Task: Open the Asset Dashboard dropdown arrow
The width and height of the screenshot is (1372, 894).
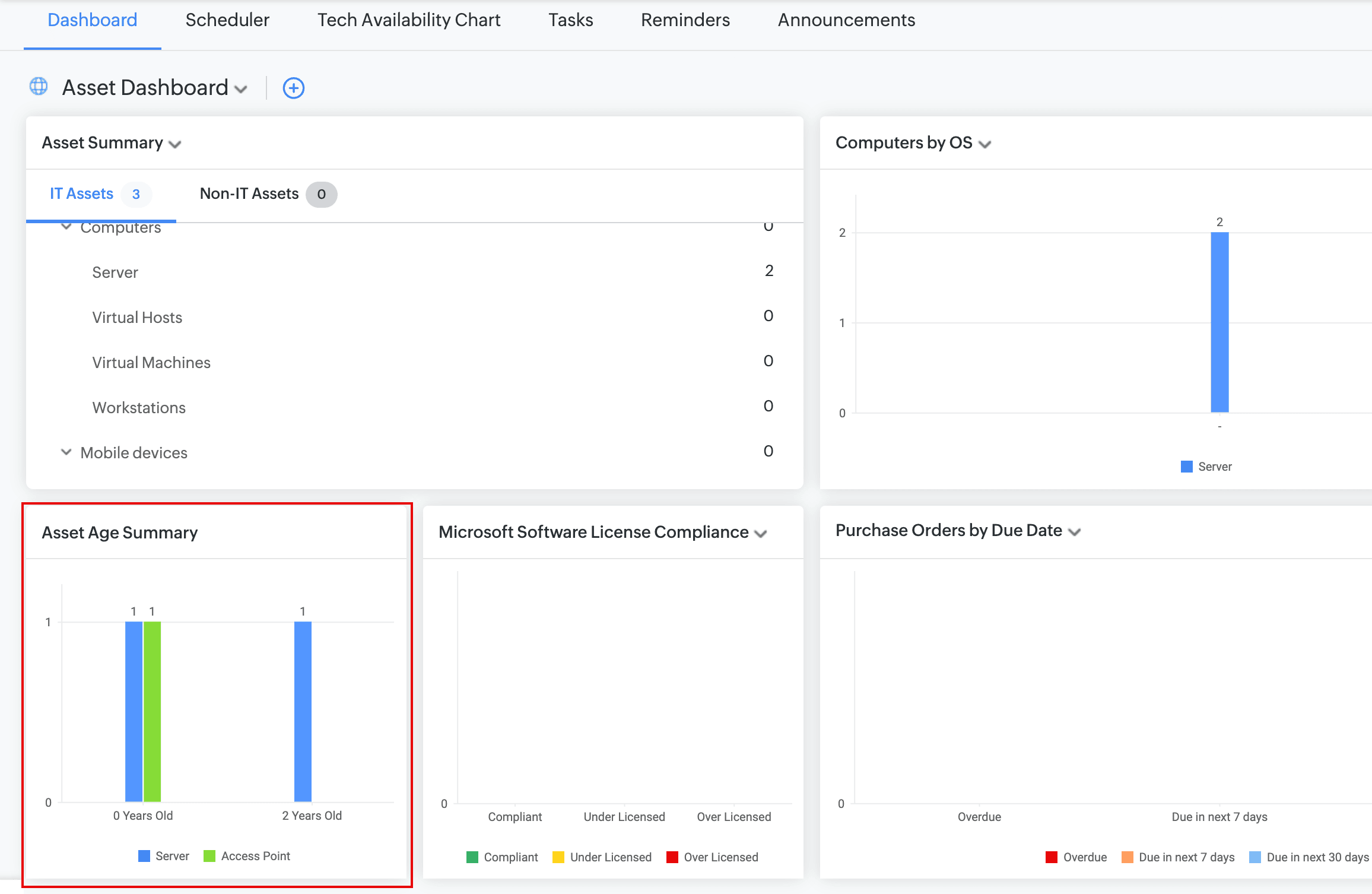Action: pyautogui.click(x=241, y=90)
